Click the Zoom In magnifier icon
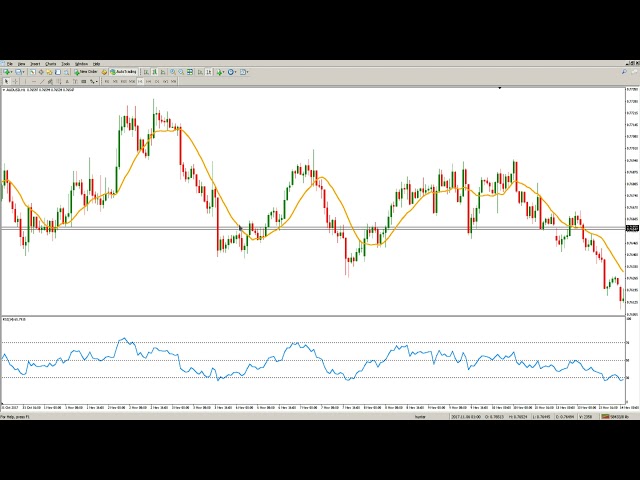The image size is (640, 480). pyautogui.click(x=172, y=72)
